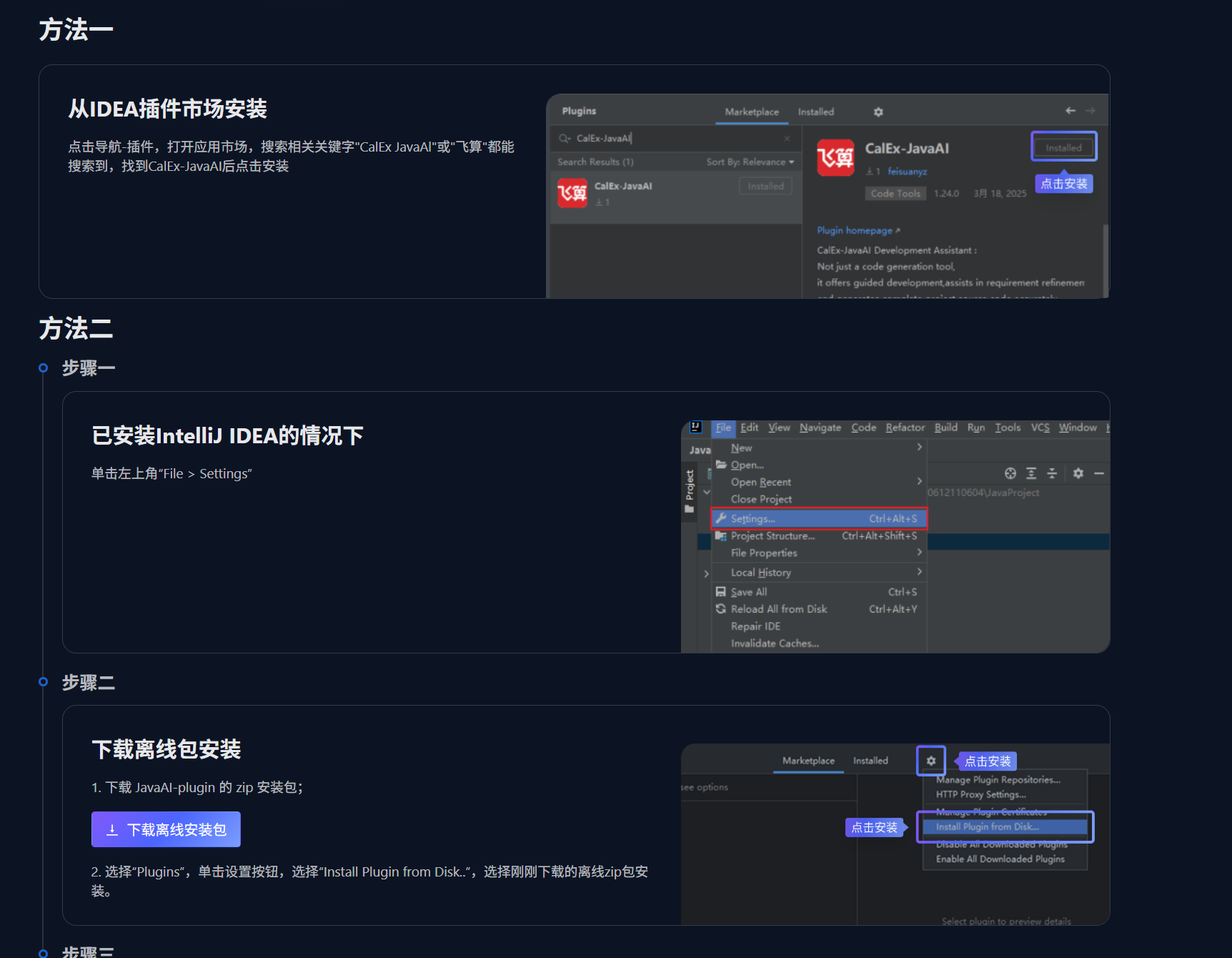The height and width of the screenshot is (958, 1232).
Task: Clear the CalEx-JavaAI search with the X icon
Action: 787,137
